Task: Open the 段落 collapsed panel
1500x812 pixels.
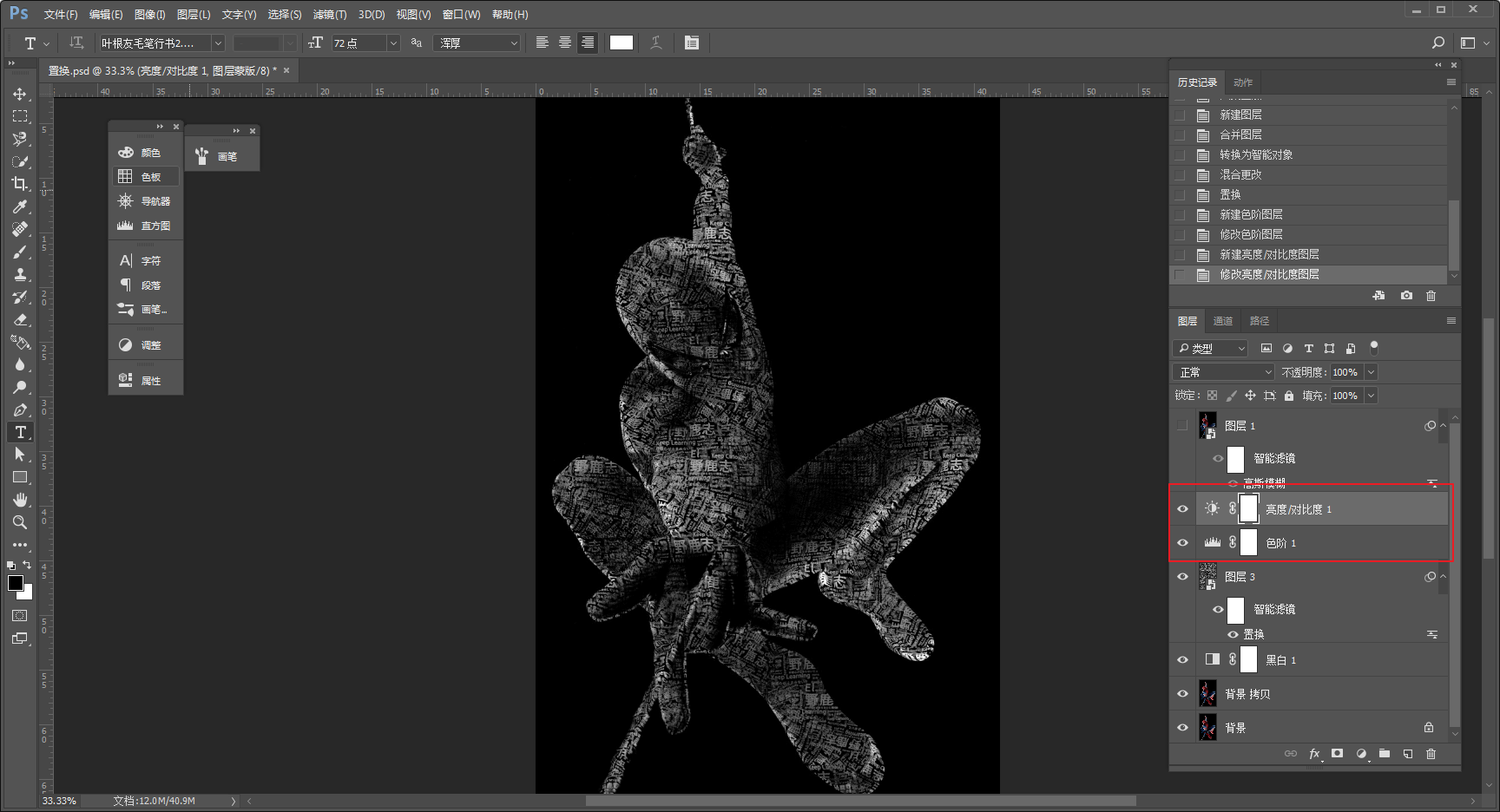Action: pos(146,285)
